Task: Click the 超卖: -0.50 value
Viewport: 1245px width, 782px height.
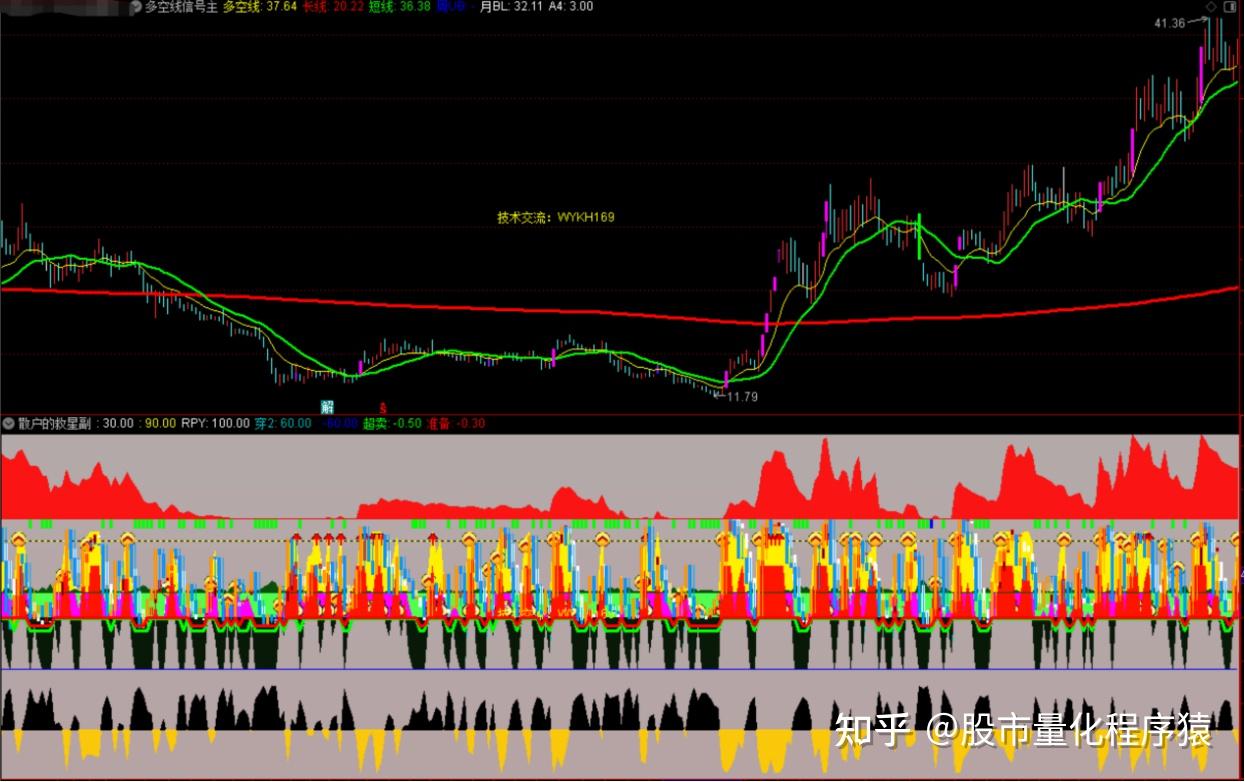Action: [392, 424]
